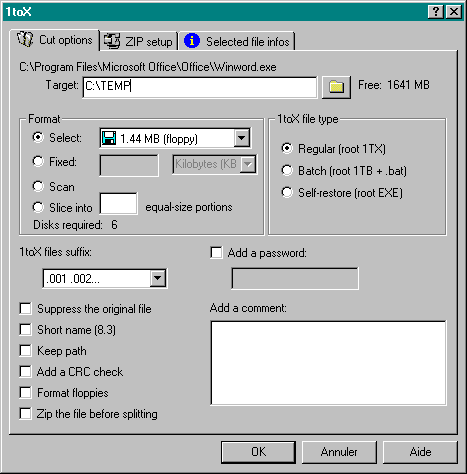Screen dimensions: 467x474
Task: Click the blue info icon on the tab
Action: pos(192,41)
